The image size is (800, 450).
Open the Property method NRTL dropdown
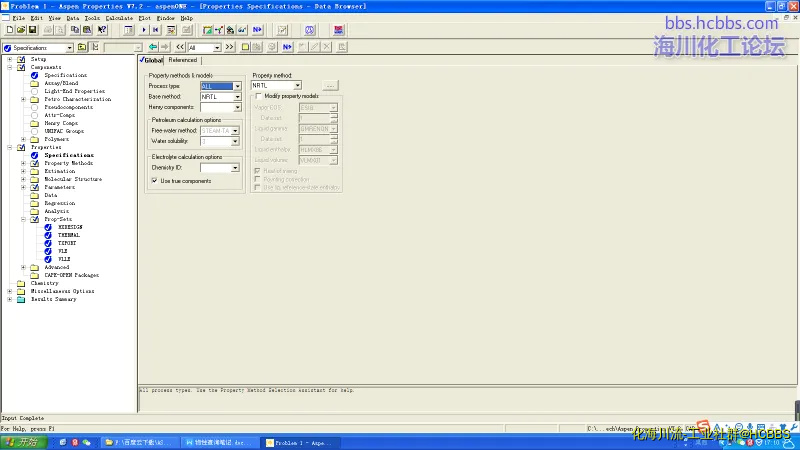coord(297,86)
